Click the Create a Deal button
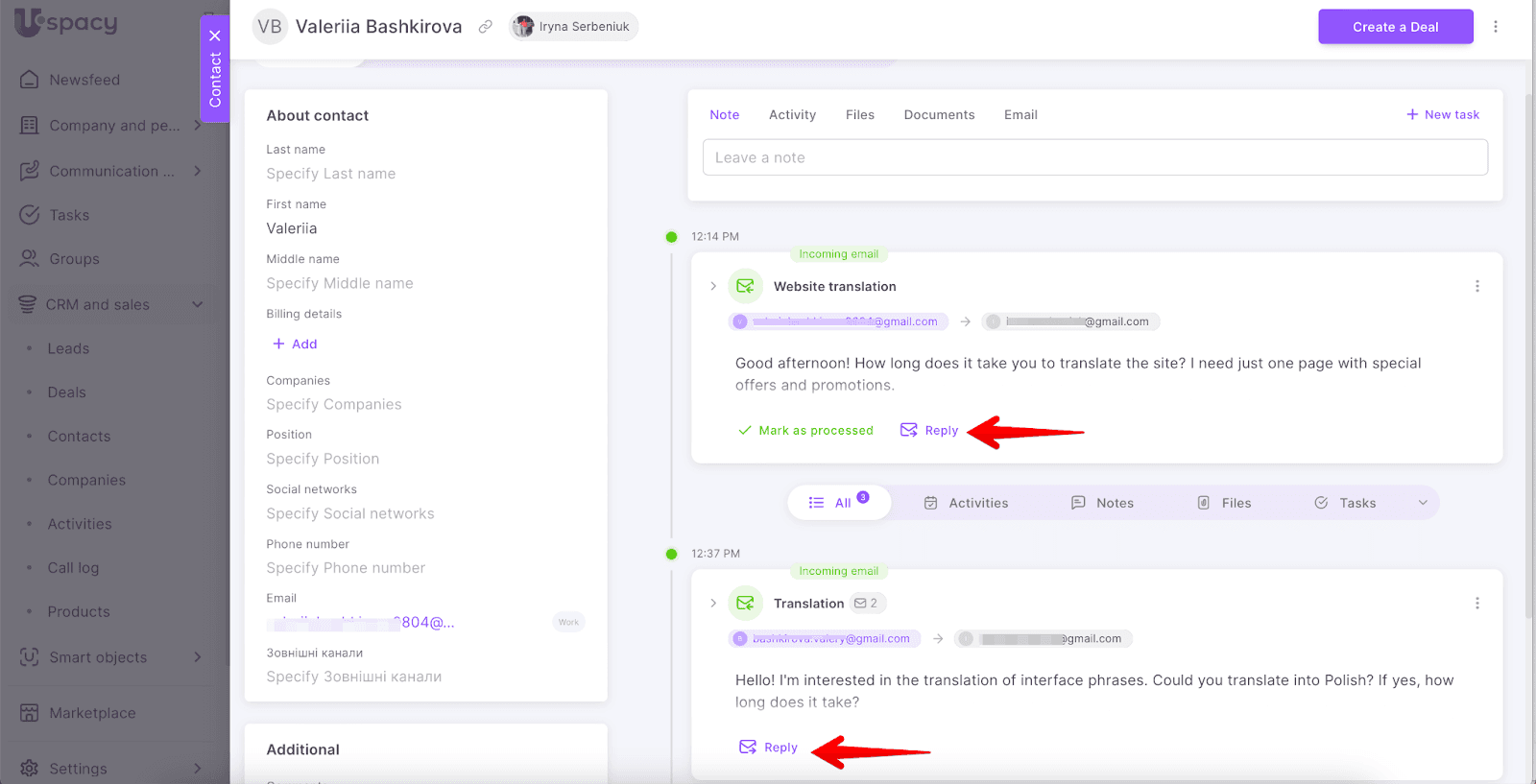Viewport: 1536px width, 784px height. coord(1395,27)
